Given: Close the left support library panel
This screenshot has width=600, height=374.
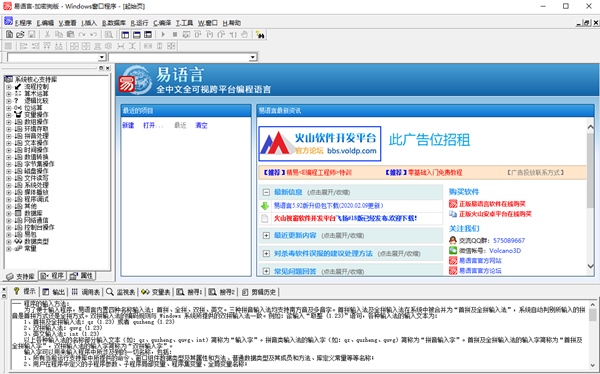Looking at the screenshot, I should point(108,68).
